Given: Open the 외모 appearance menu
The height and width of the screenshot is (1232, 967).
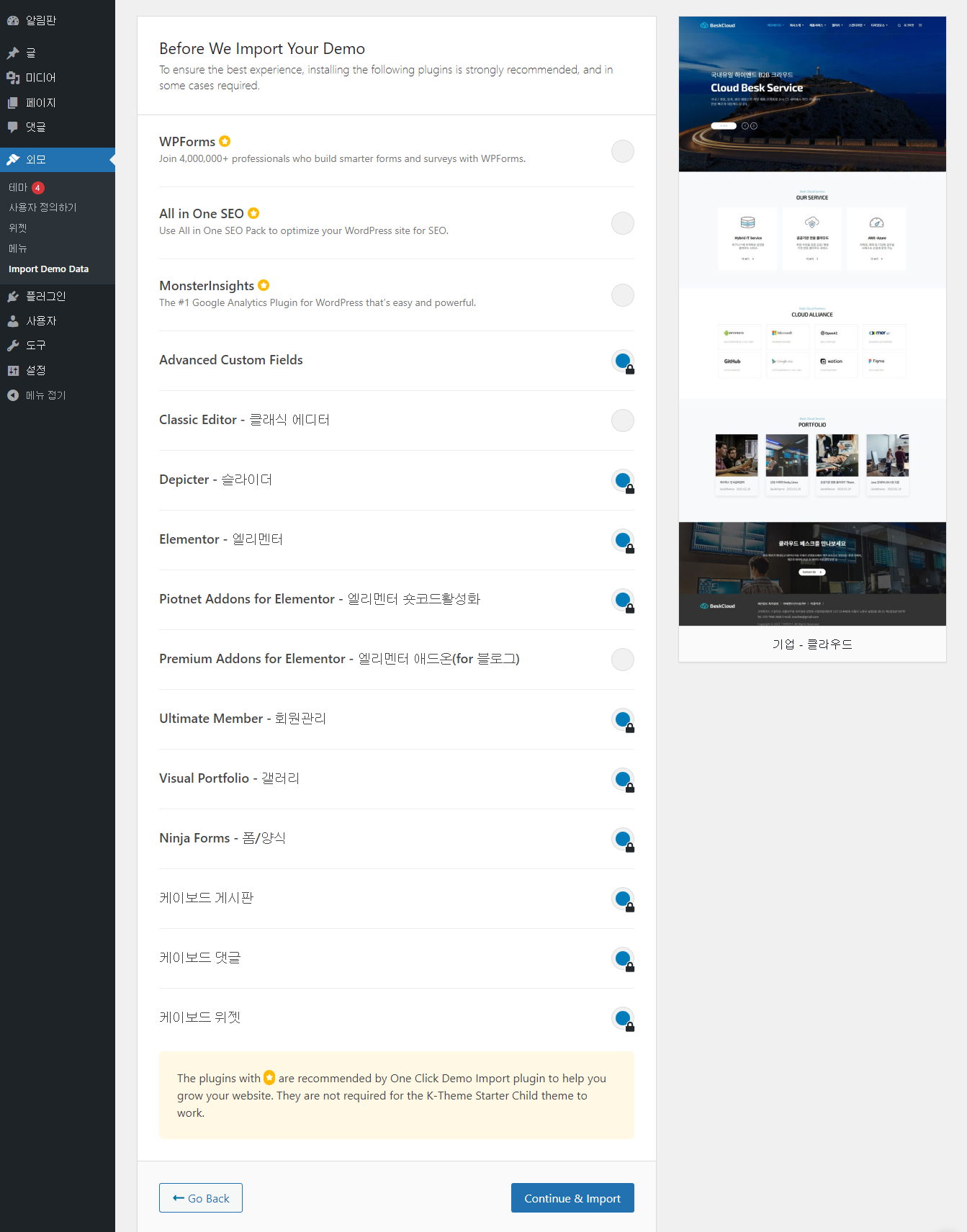Looking at the screenshot, I should pyautogui.click(x=58, y=160).
